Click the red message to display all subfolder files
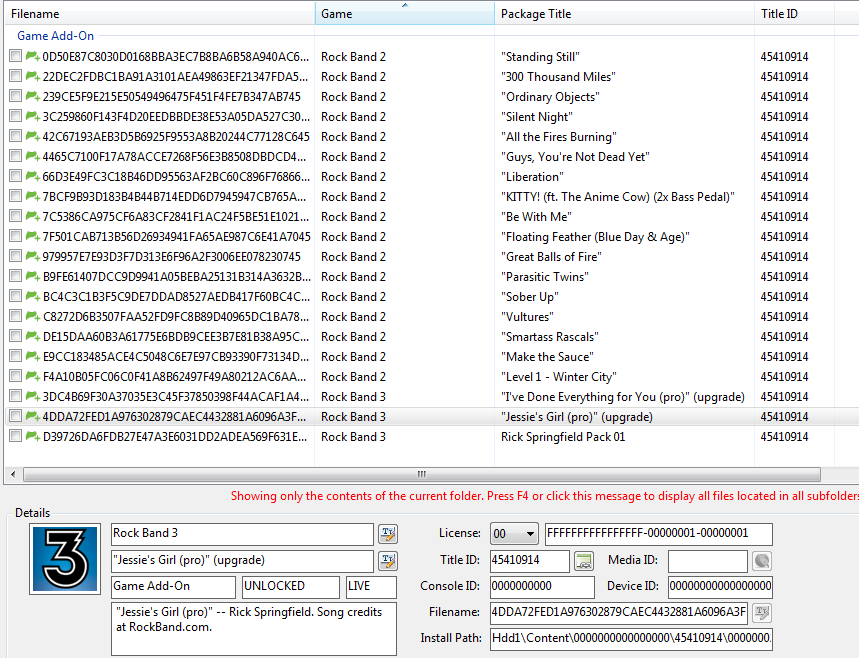859x658 pixels. (x=545, y=496)
